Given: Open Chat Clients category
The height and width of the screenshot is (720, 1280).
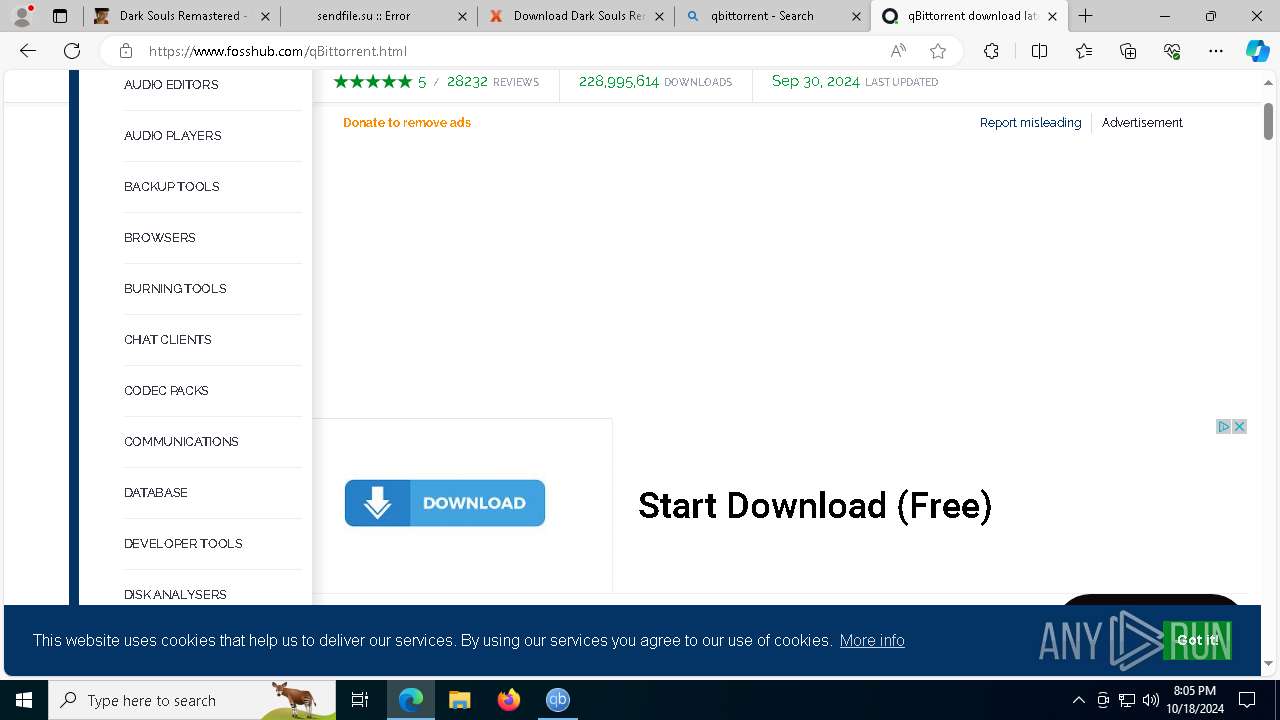Looking at the screenshot, I should click(168, 340).
